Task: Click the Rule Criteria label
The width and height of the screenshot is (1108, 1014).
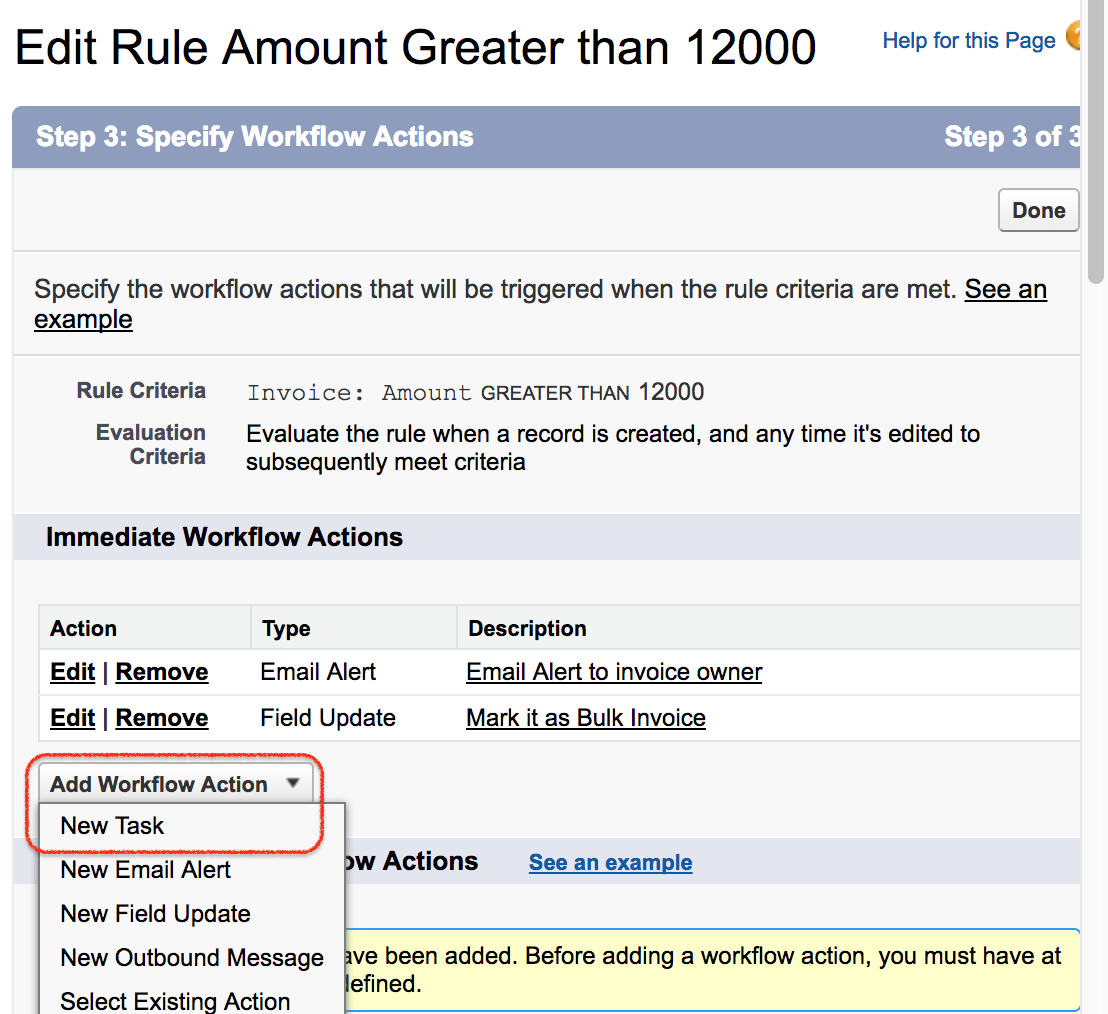Action: tap(141, 391)
